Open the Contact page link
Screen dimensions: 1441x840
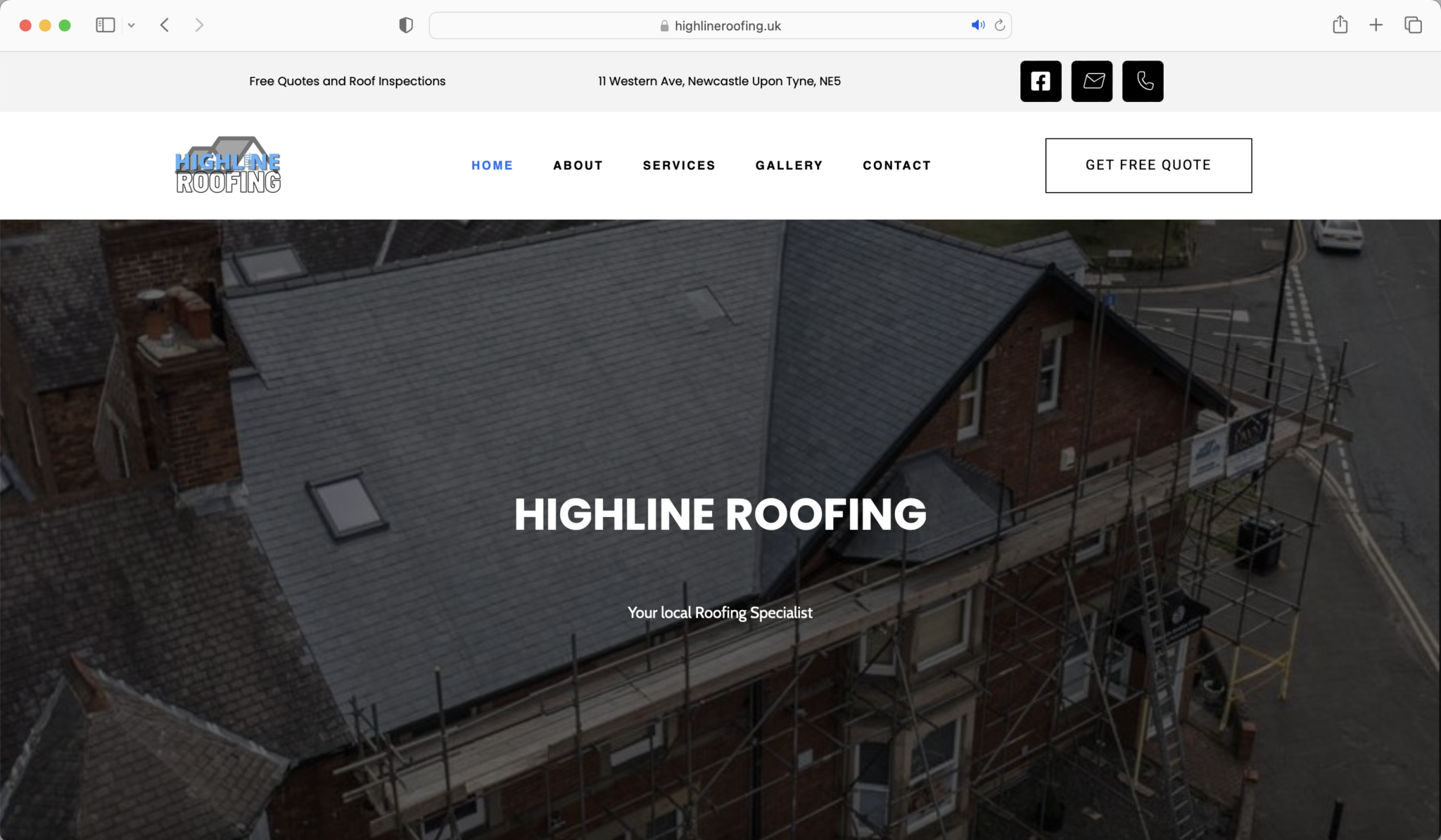coord(896,165)
